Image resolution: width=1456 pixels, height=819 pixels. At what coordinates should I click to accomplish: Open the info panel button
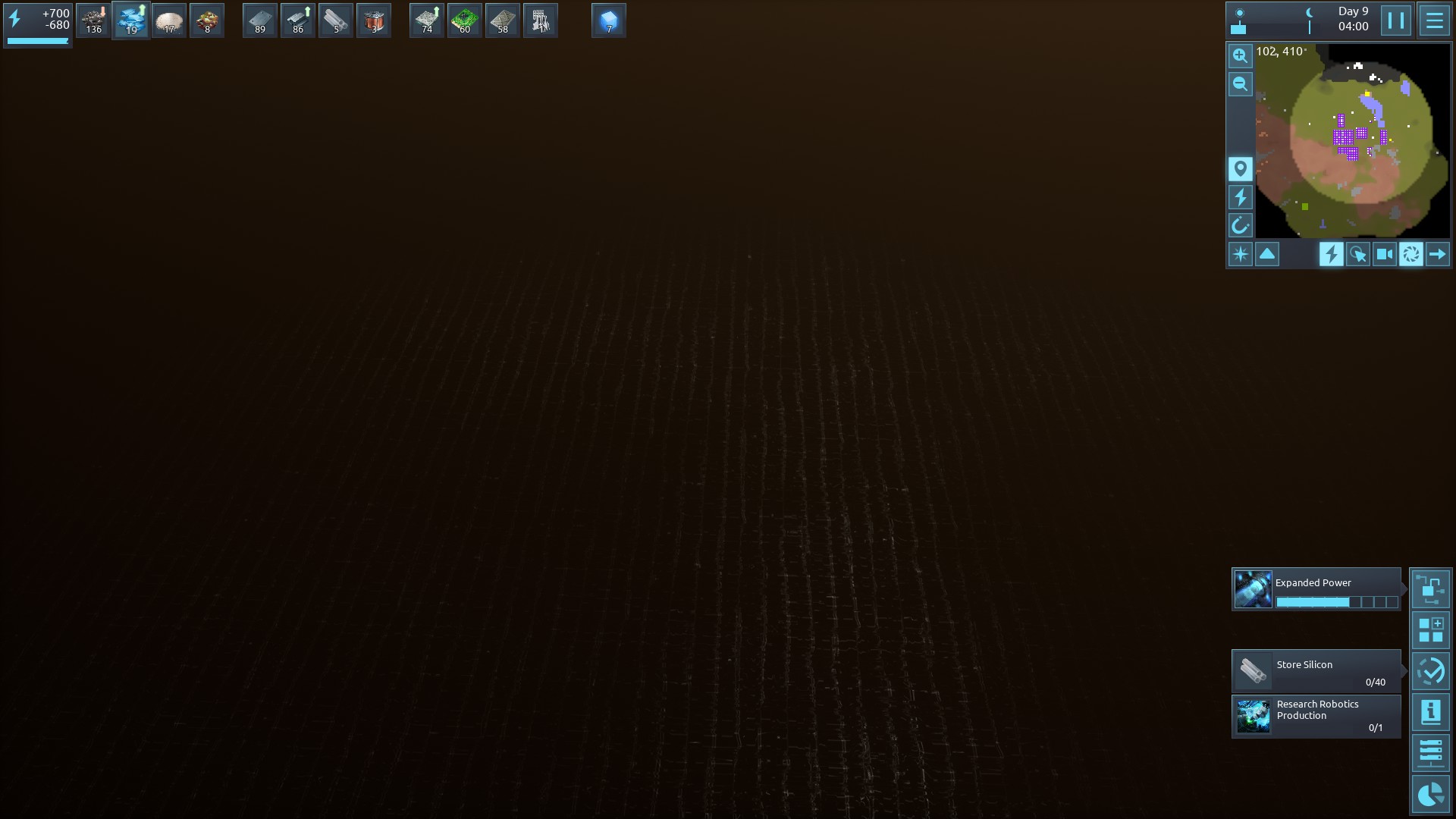point(1430,712)
